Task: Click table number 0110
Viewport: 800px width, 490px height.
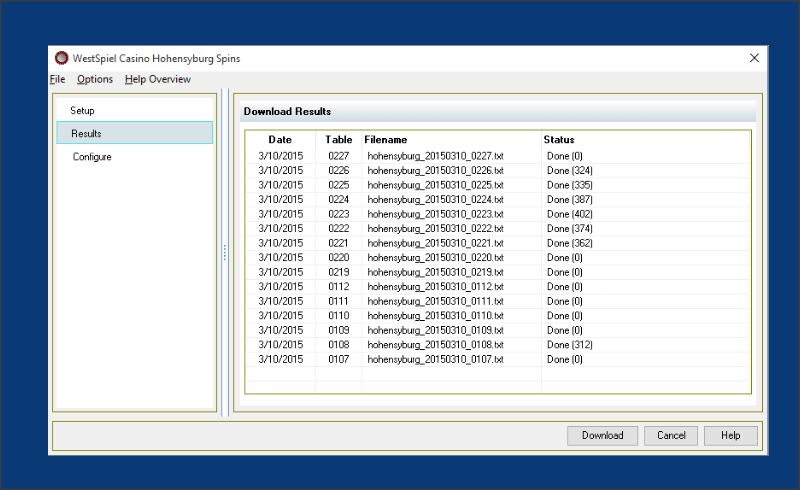Action: click(339, 315)
